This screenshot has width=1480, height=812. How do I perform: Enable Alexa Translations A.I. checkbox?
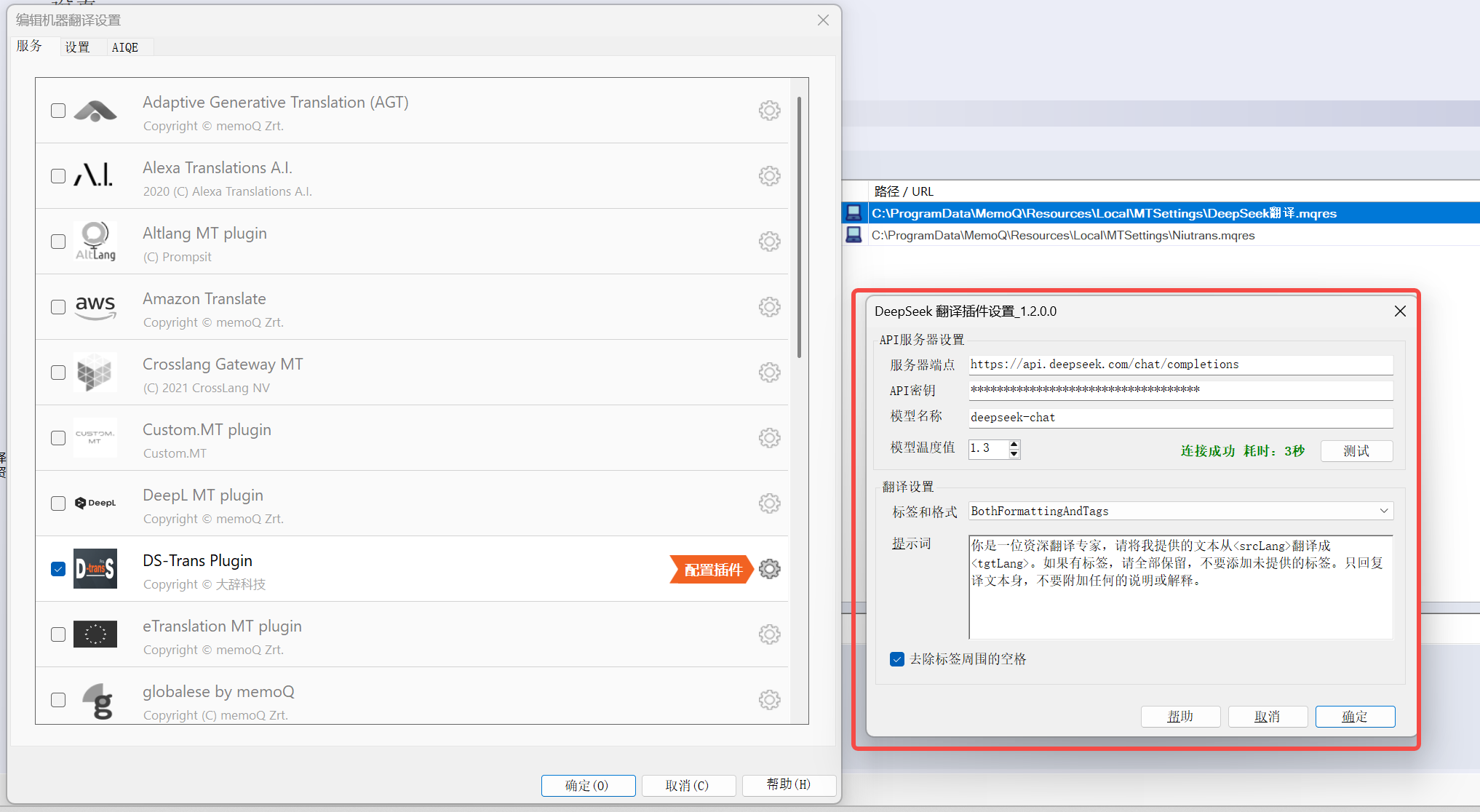(x=58, y=176)
